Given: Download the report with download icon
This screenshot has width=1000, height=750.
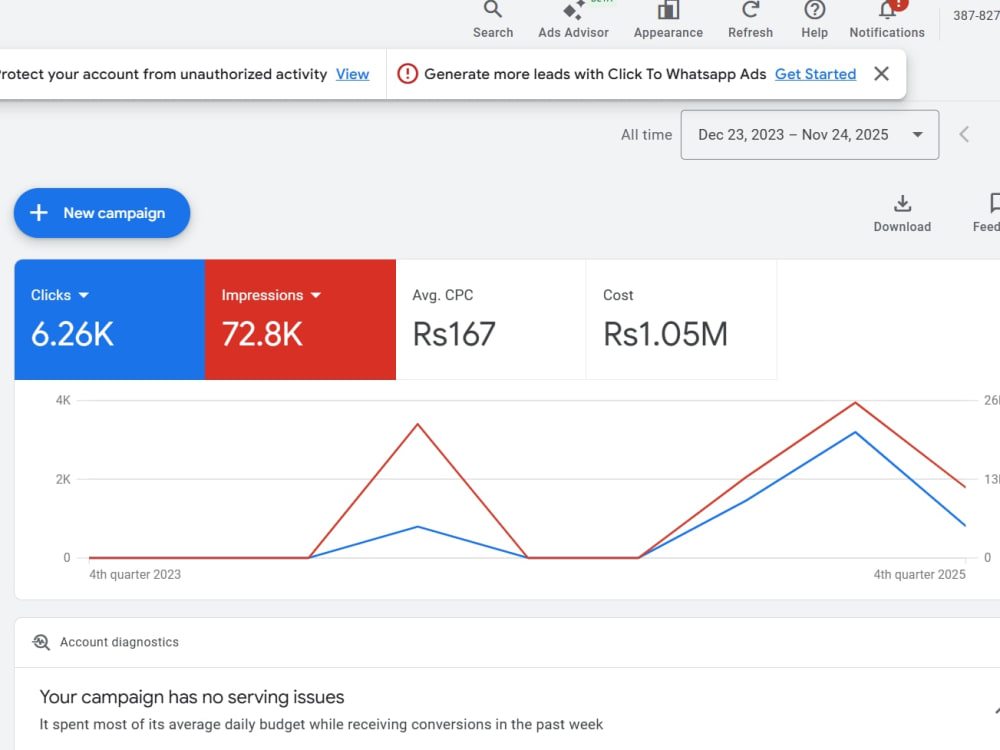Looking at the screenshot, I should 902,203.
